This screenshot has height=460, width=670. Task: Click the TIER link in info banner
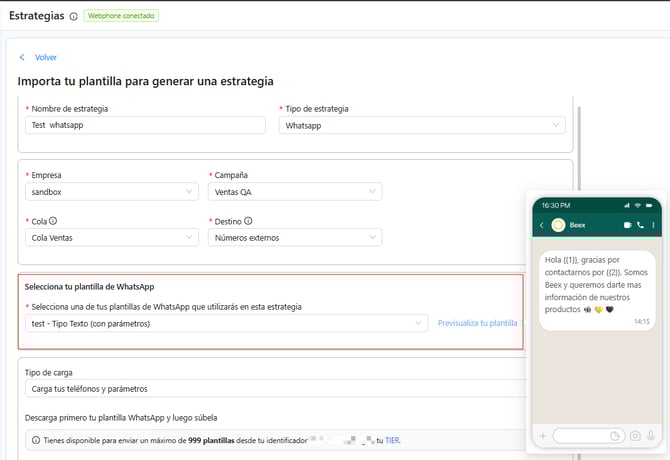pos(392,440)
